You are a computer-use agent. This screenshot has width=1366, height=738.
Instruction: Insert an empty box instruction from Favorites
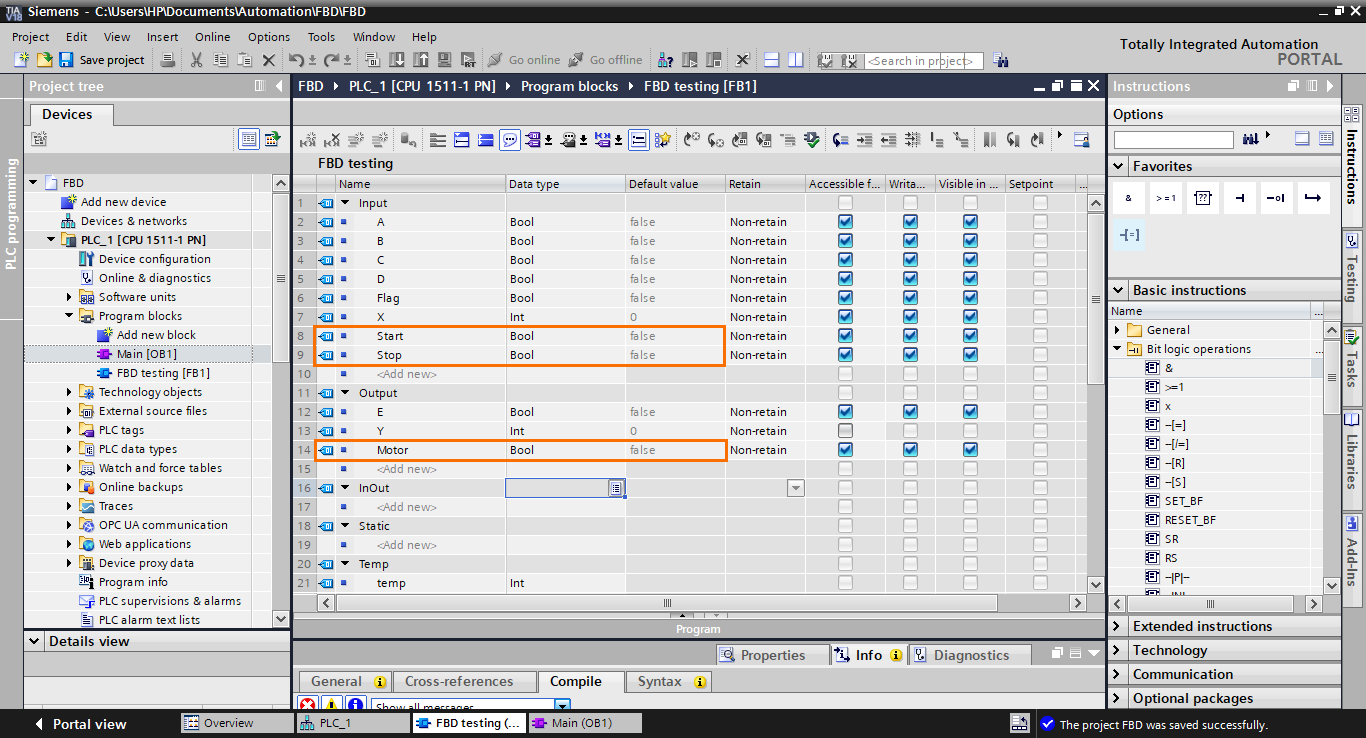1202,197
